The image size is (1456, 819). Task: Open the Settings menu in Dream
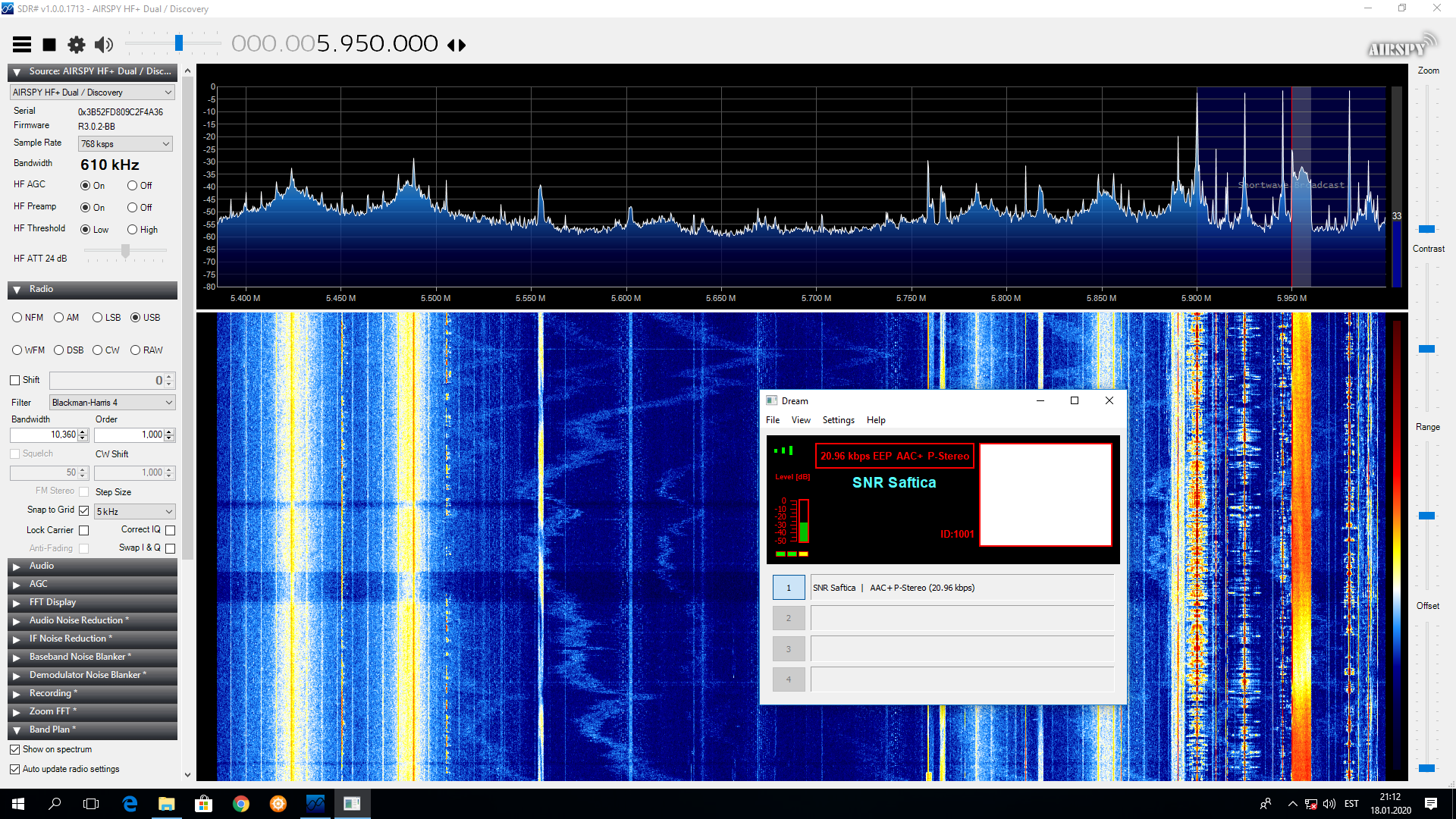coord(838,420)
